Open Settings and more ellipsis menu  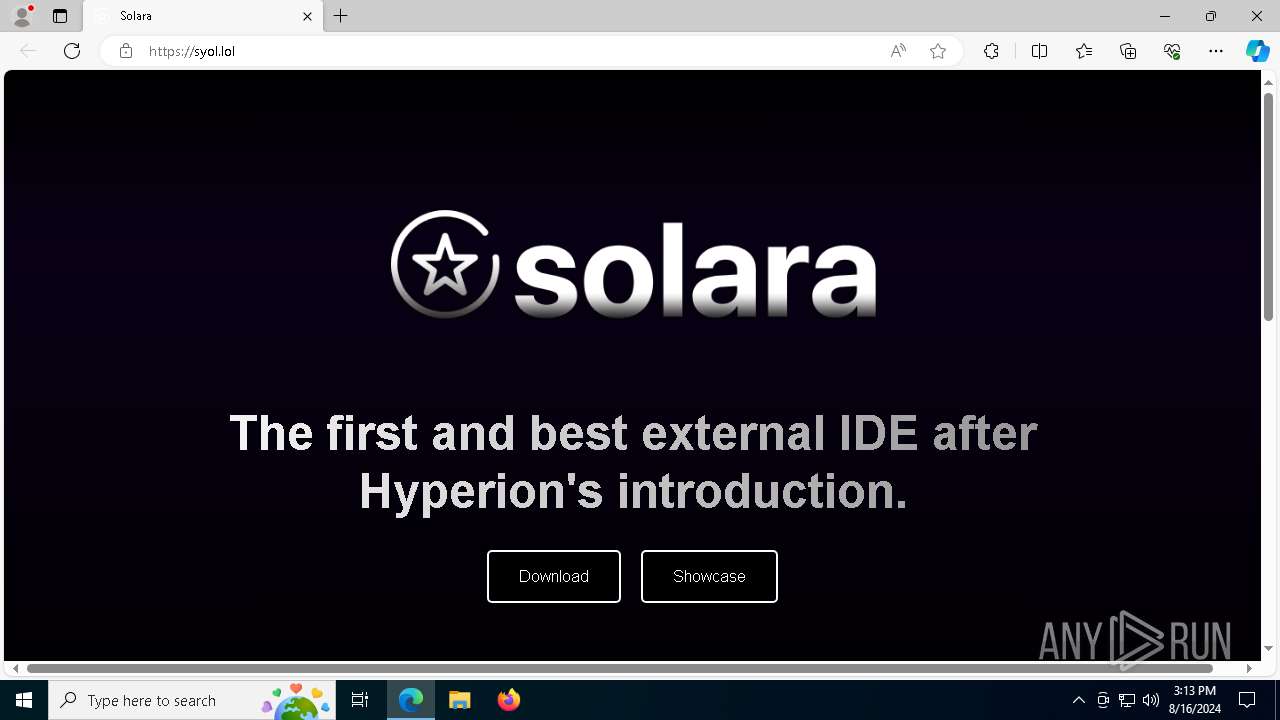[x=1216, y=51]
